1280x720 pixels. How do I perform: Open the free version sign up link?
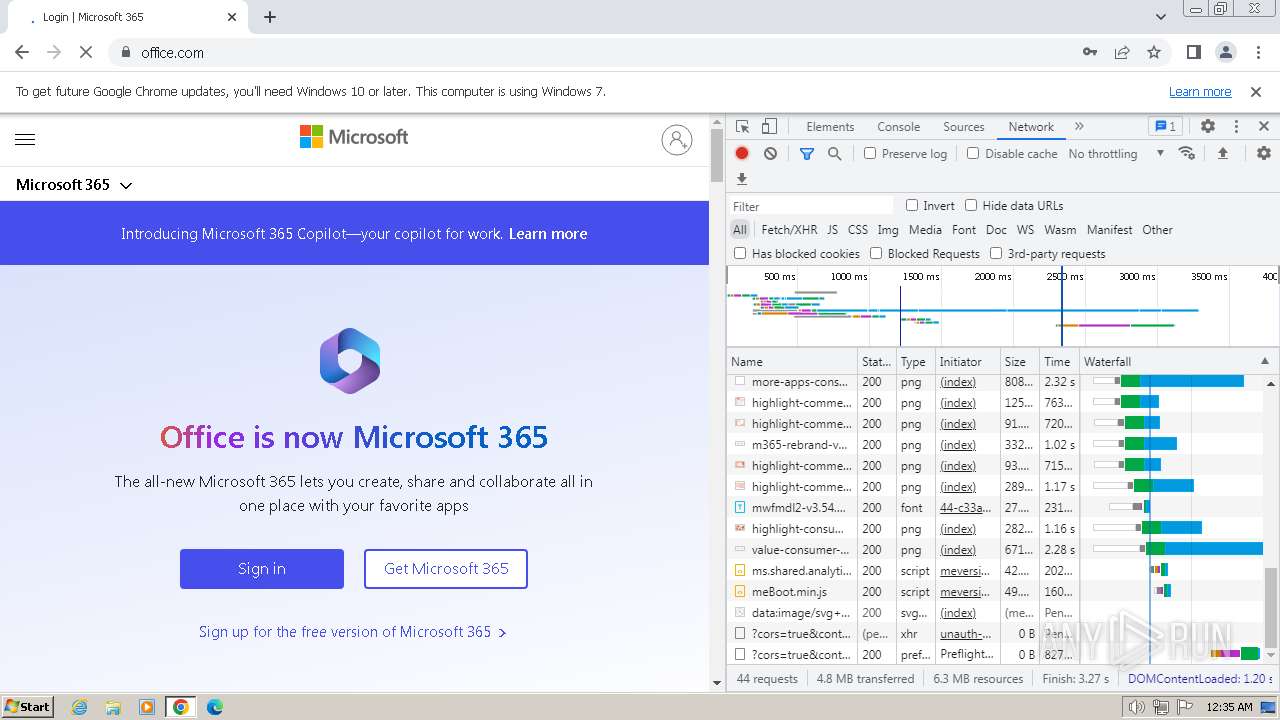(x=352, y=632)
